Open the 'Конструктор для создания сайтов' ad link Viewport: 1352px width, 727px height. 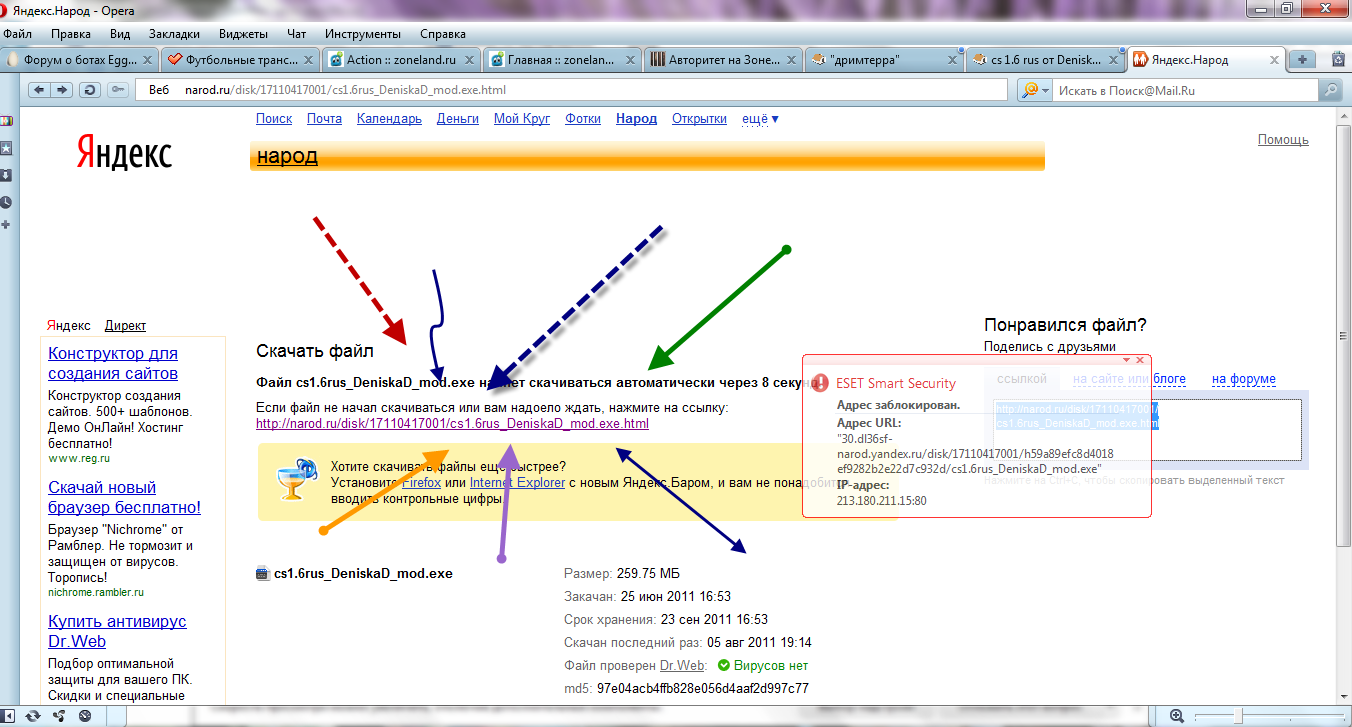tap(113, 364)
